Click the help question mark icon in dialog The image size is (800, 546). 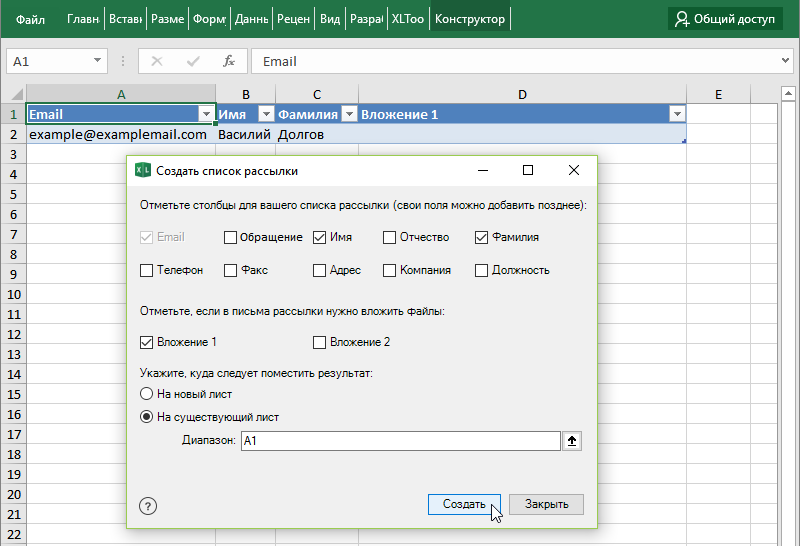[148, 505]
